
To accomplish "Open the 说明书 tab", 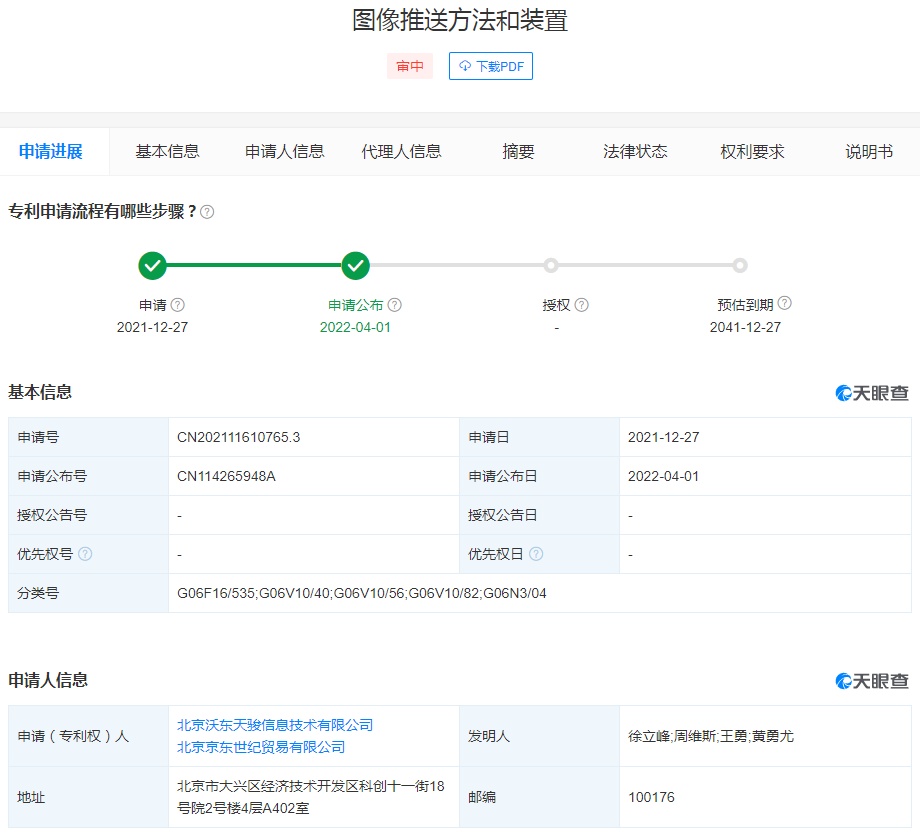I will click(869, 151).
